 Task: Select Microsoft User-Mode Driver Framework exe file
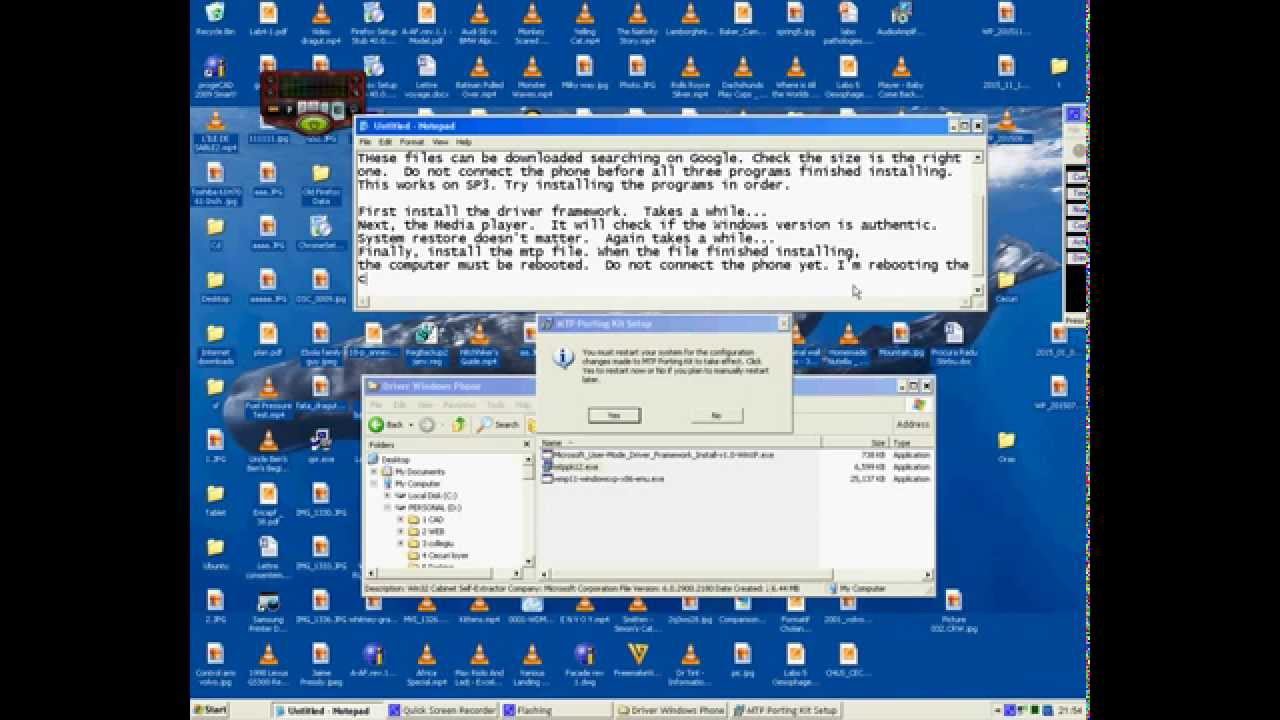click(x=658, y=455)
